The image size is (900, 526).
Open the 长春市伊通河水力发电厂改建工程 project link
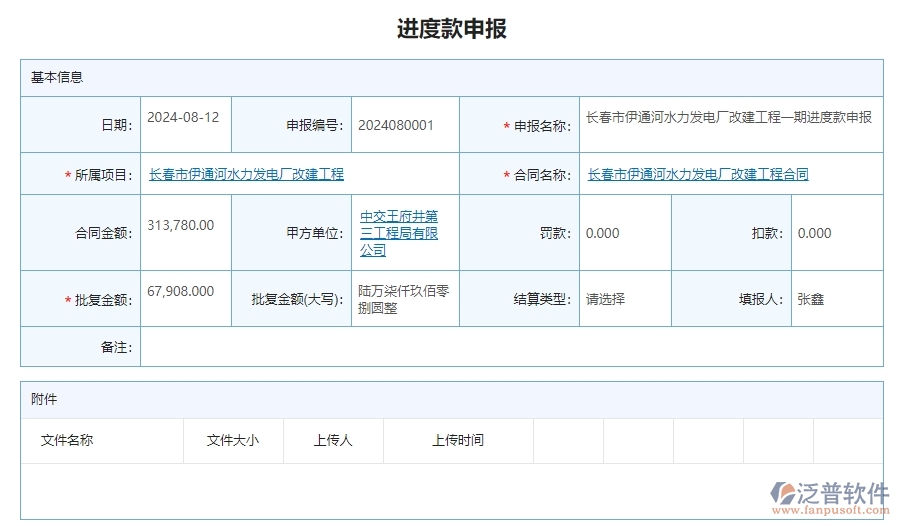point(246,174)
